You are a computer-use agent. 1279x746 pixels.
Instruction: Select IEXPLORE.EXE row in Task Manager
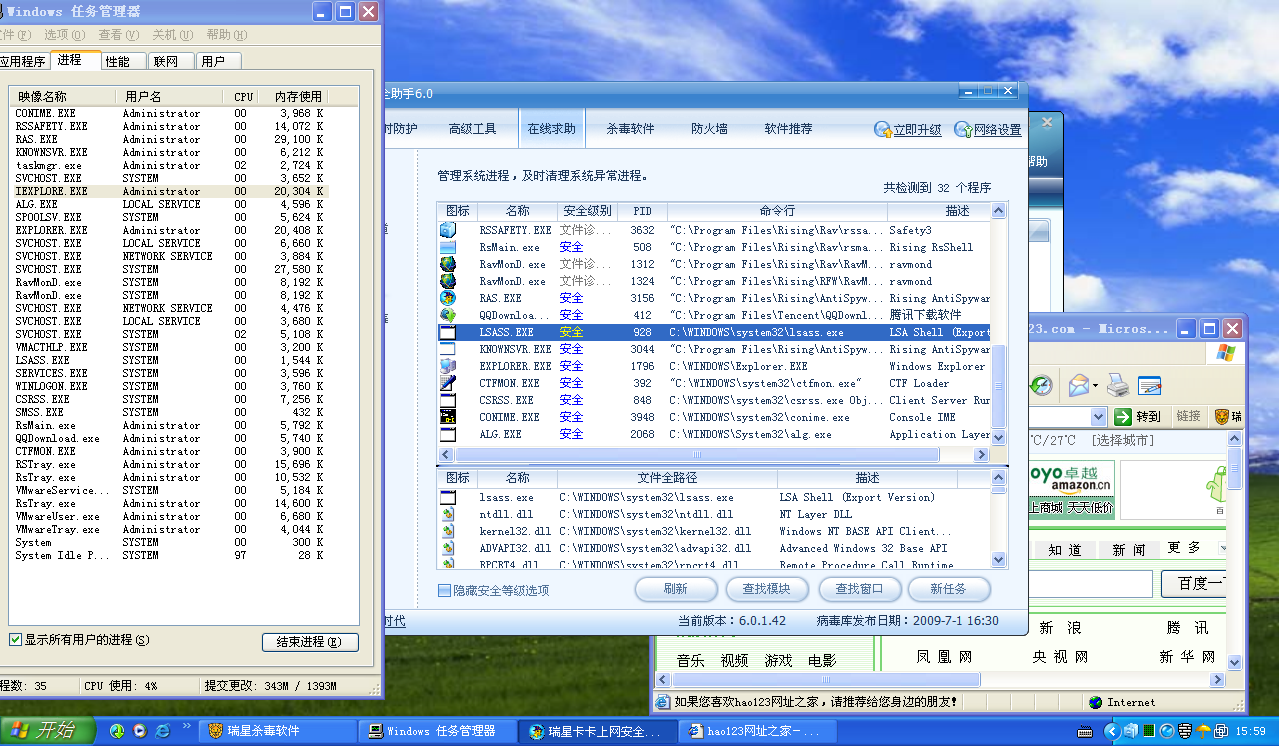click(52, 191)
